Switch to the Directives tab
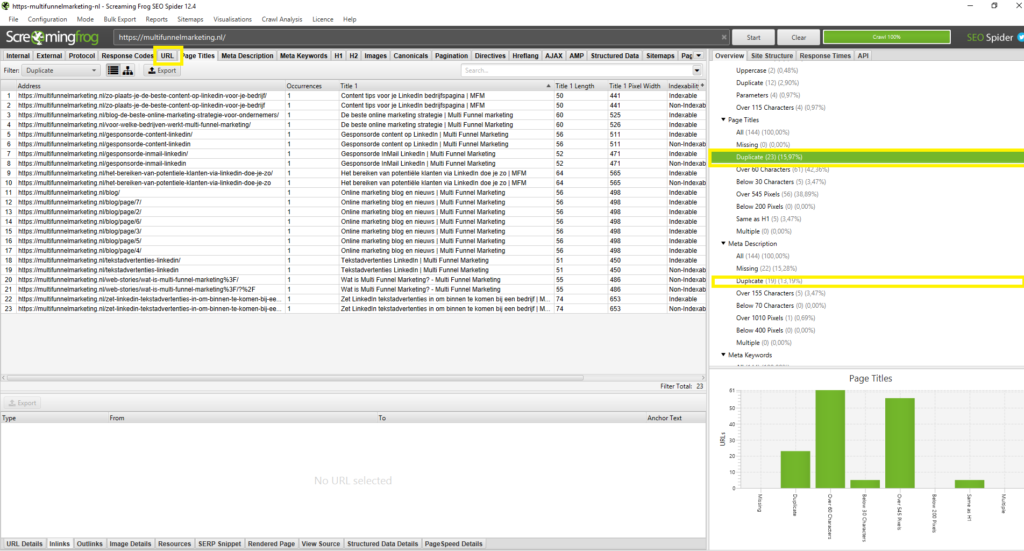 click(x=490, y=55)
